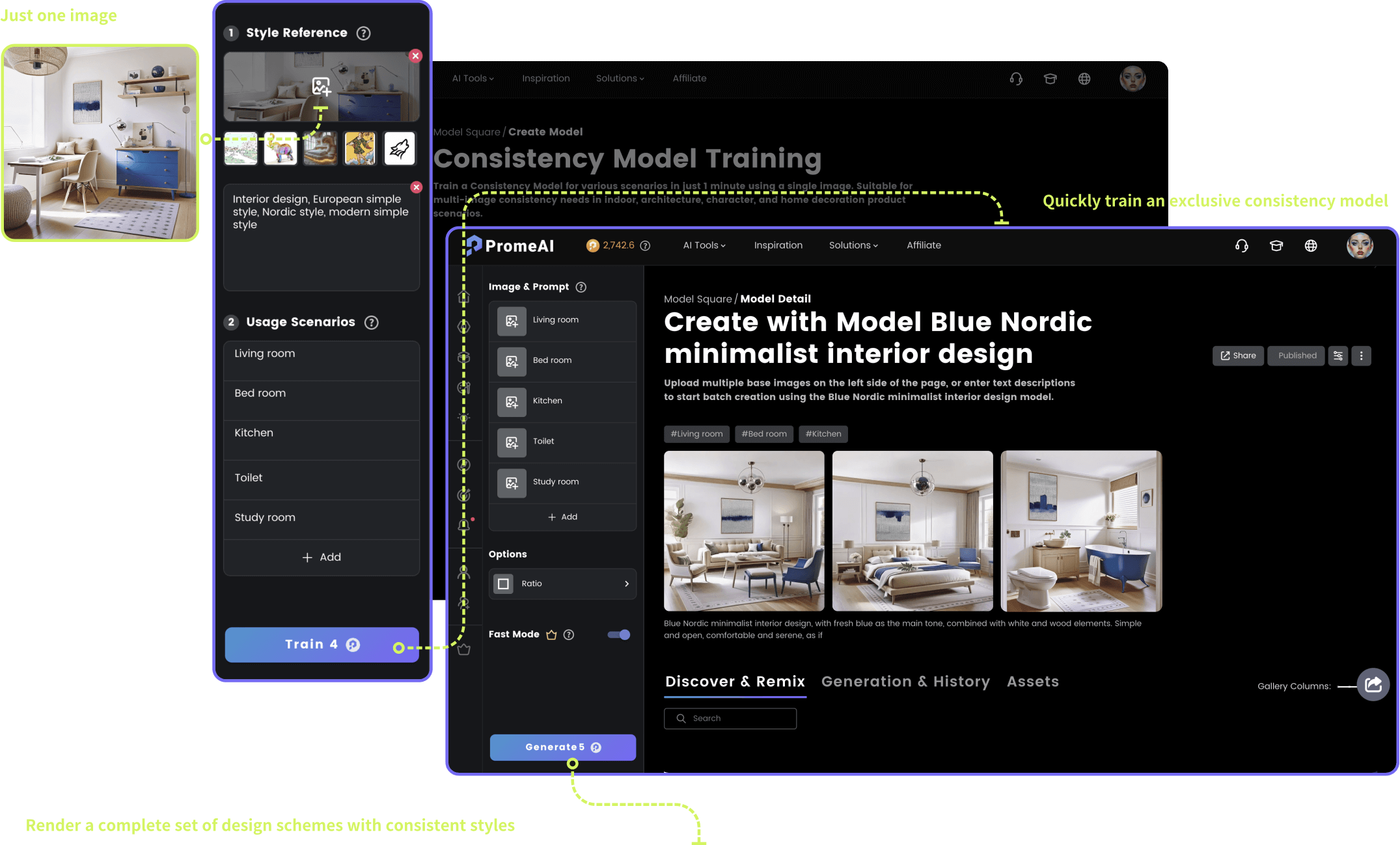1400x845 pixels.
Task: Click Inspiration in back window
Action: pos(545,79)
